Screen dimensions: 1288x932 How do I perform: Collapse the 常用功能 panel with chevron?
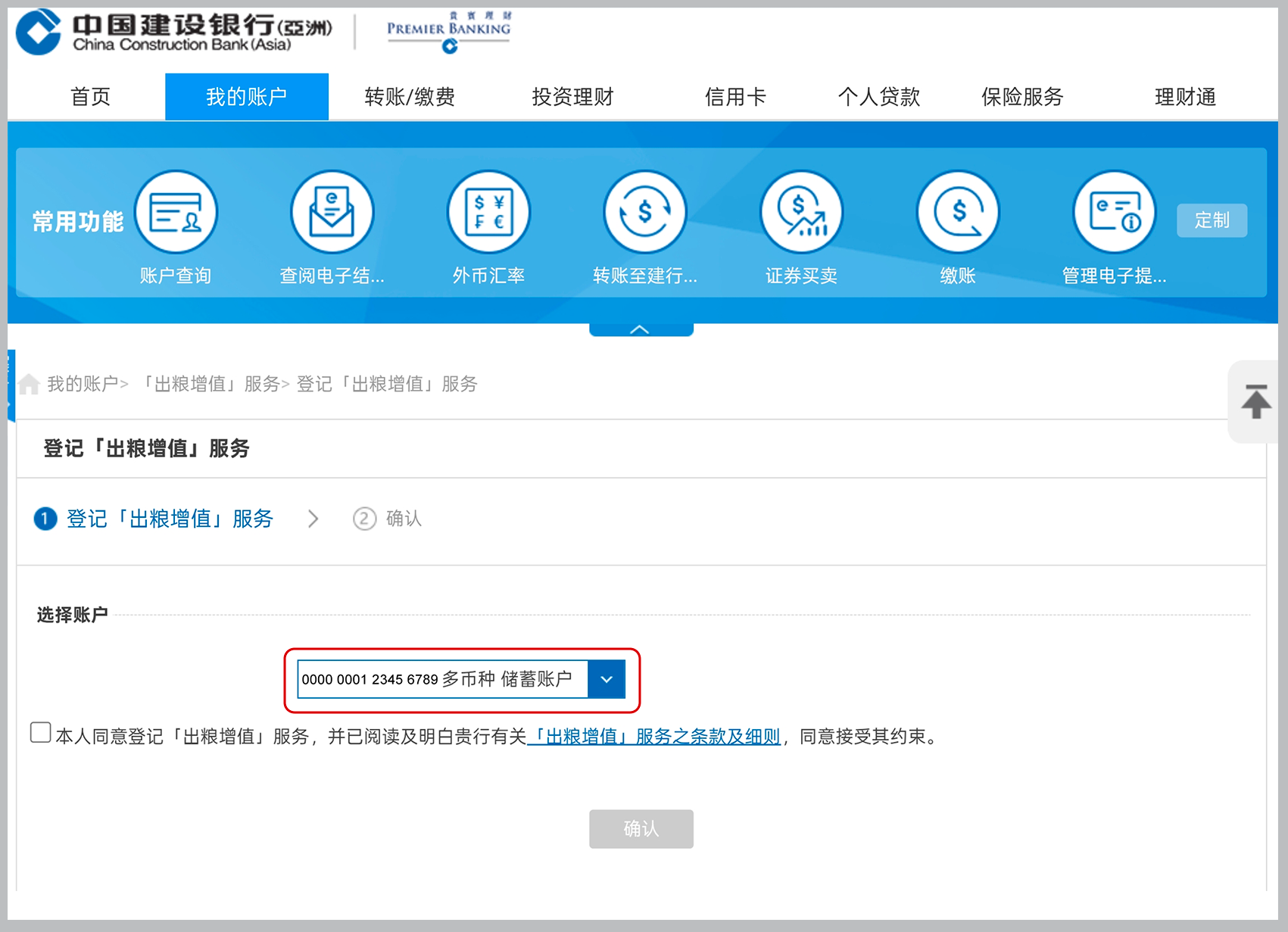point(641,329)
